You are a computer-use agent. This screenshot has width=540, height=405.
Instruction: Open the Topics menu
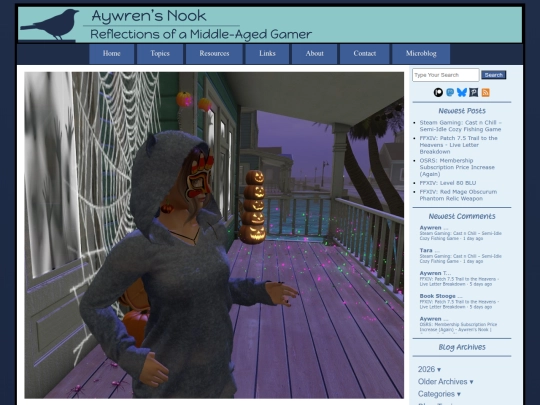pyautogui.click(x=160, y=54)
